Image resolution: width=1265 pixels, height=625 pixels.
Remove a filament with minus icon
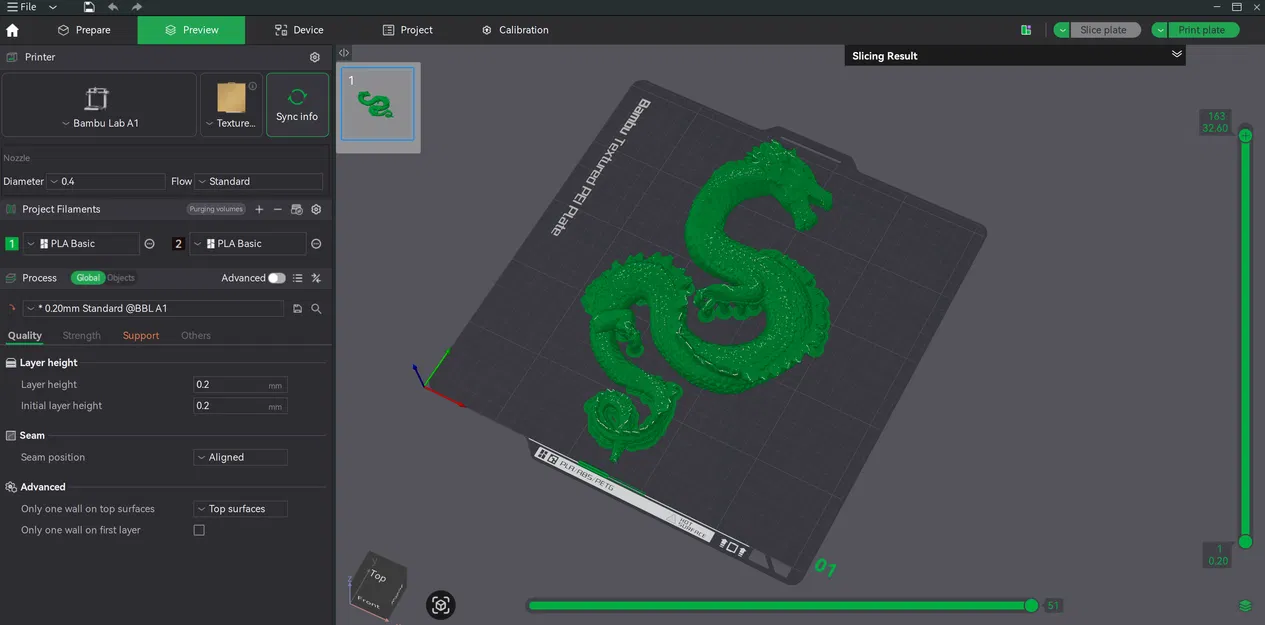coord(278,209)
